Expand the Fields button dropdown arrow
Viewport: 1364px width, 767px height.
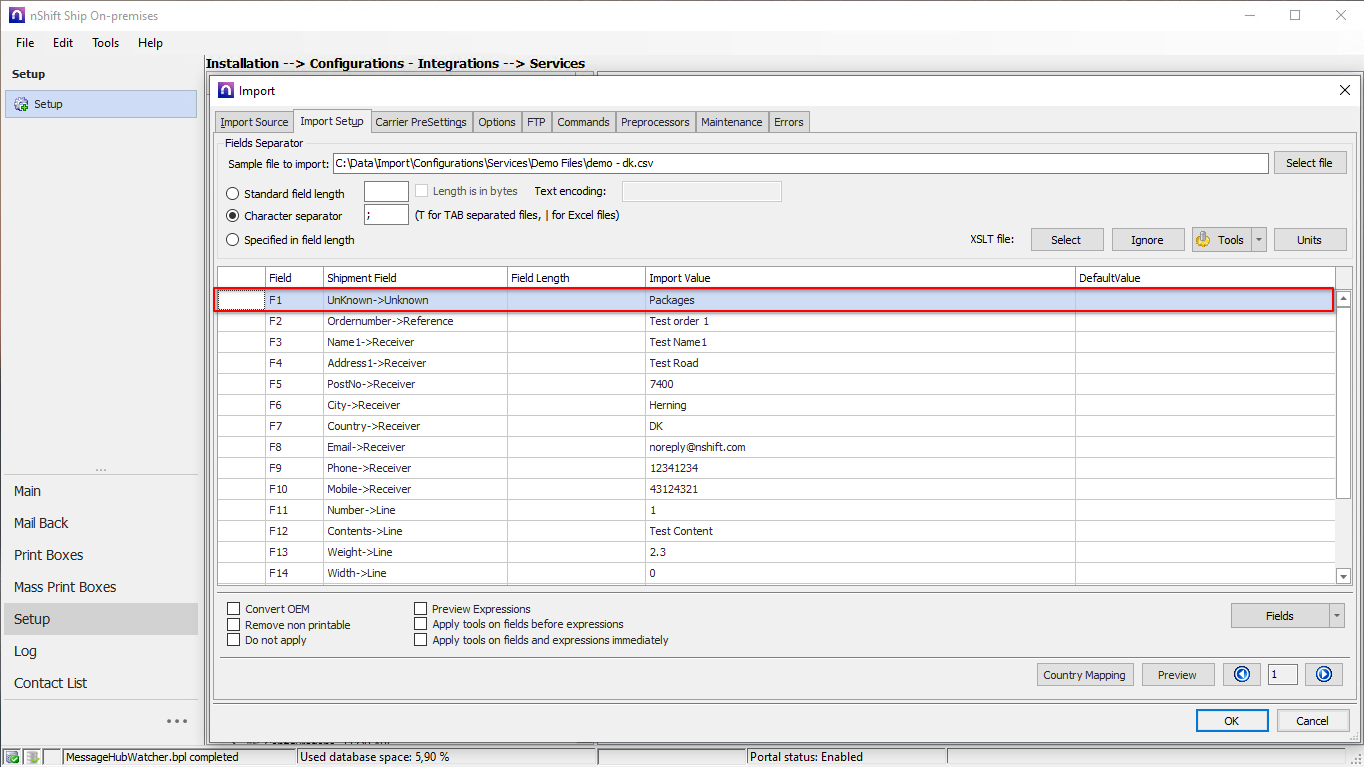pyautogui.click(x=1337, y=616)
